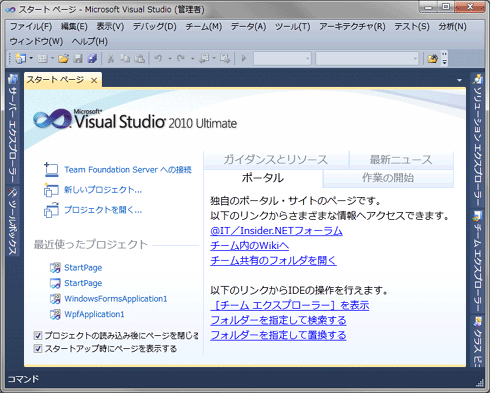Click the Save toolbar icon
The image size is (490, 393).
click(78, 59)
